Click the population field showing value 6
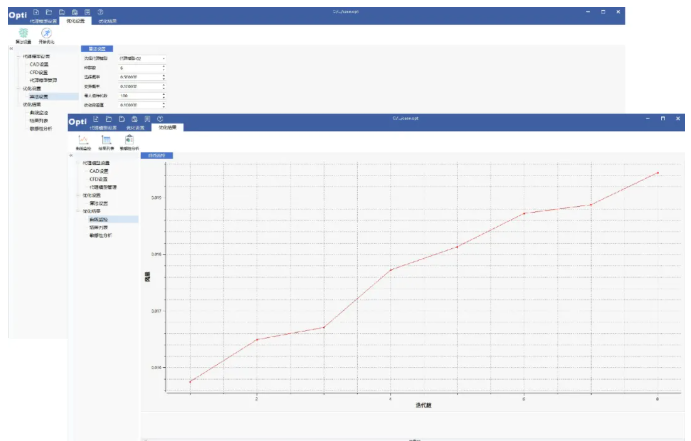The width and height of the screenshot is (691, 441). point(142,68)
